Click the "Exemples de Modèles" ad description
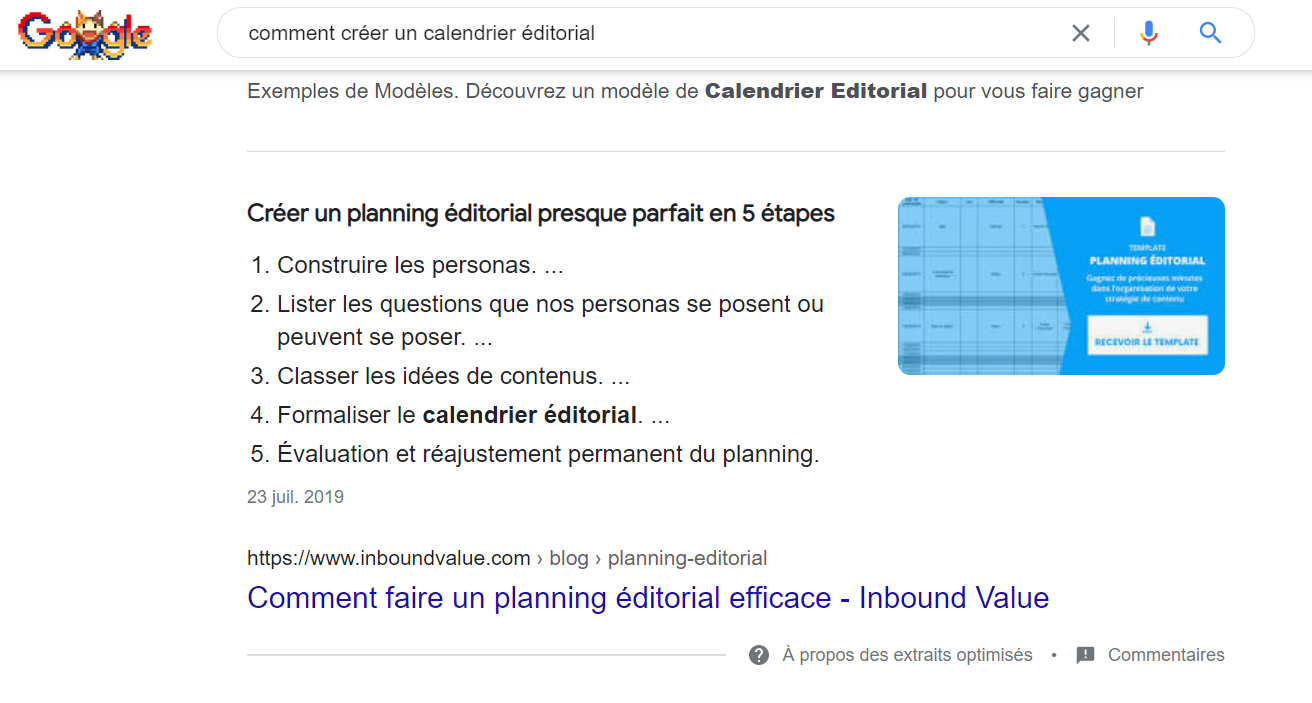 click(695, 91)
